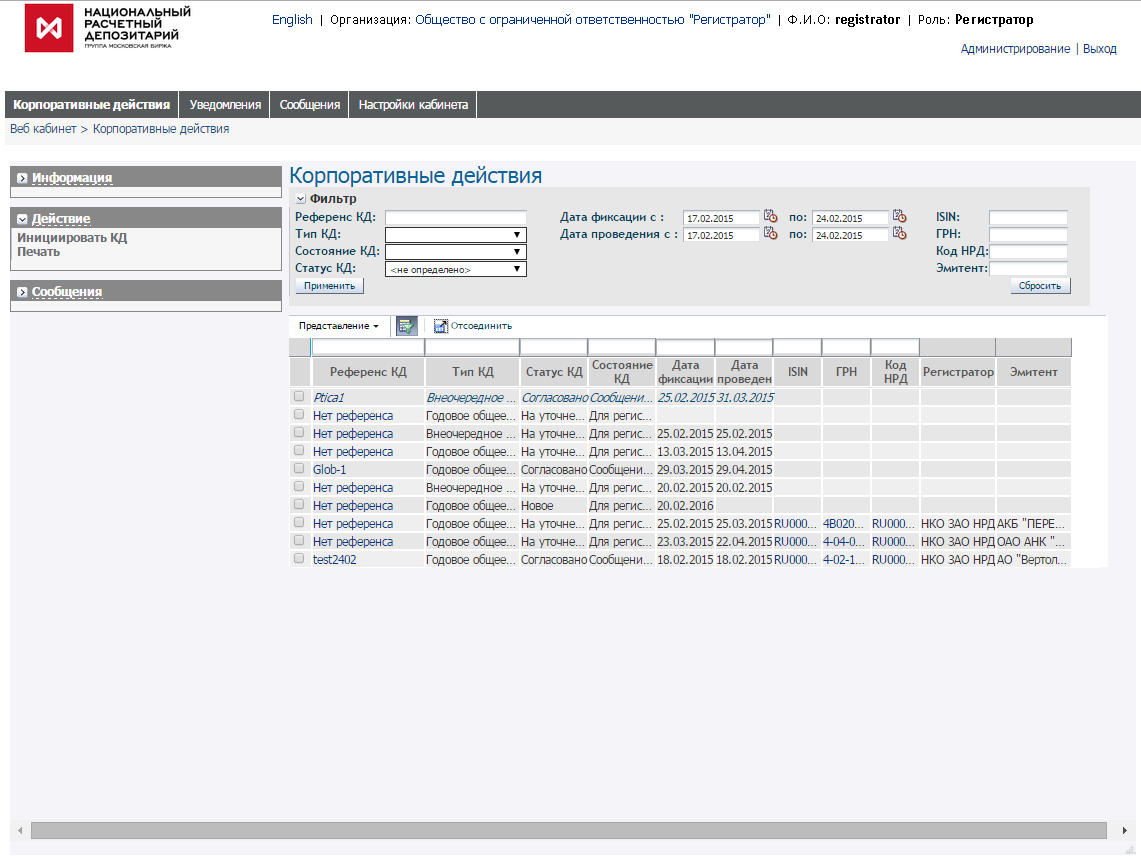Expand the Представление menu
1141x857 pixels.
[338, 326]
